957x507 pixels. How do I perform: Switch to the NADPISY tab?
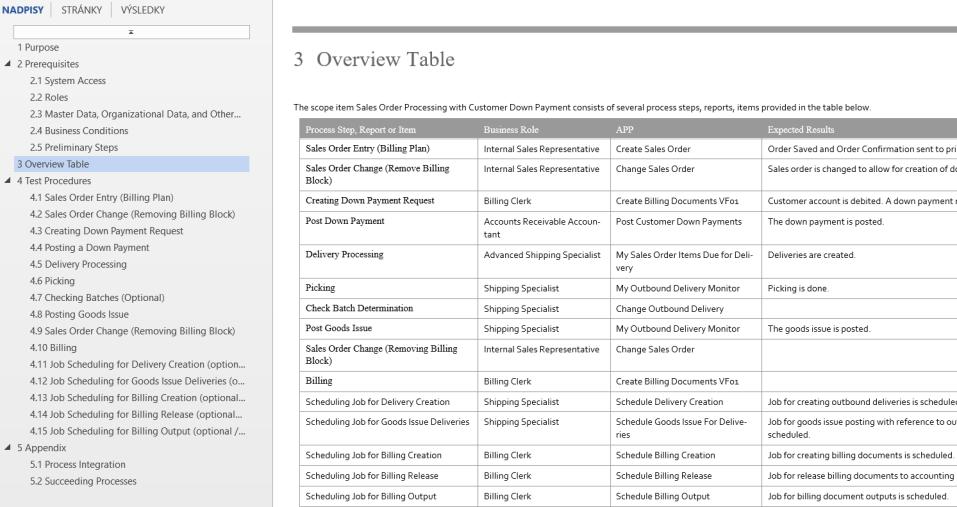[x=23, y=10]
